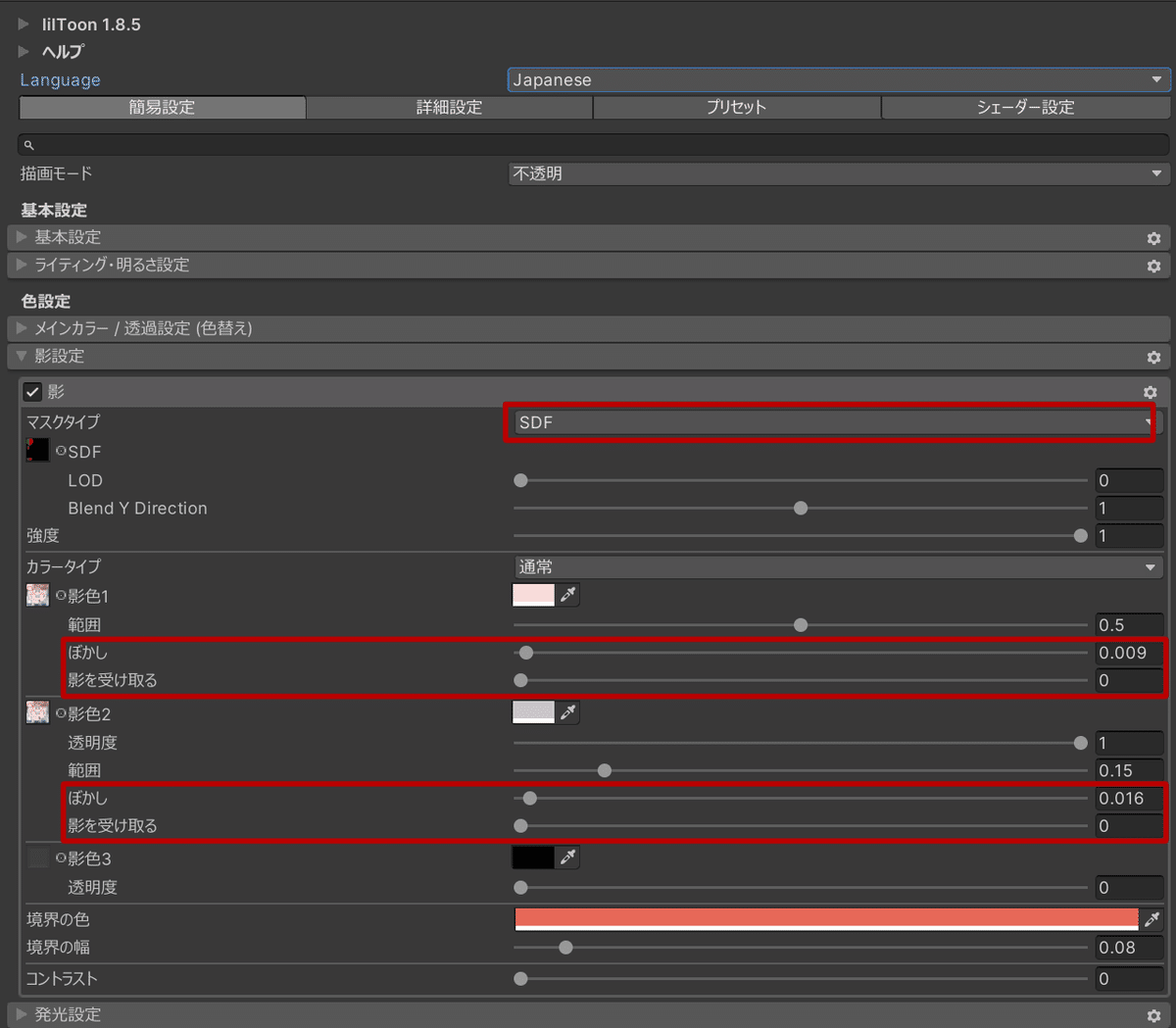1176x1028 pixels.
Task: Click the 影色3 透明度 slider handle
Action: coord(520,888)
